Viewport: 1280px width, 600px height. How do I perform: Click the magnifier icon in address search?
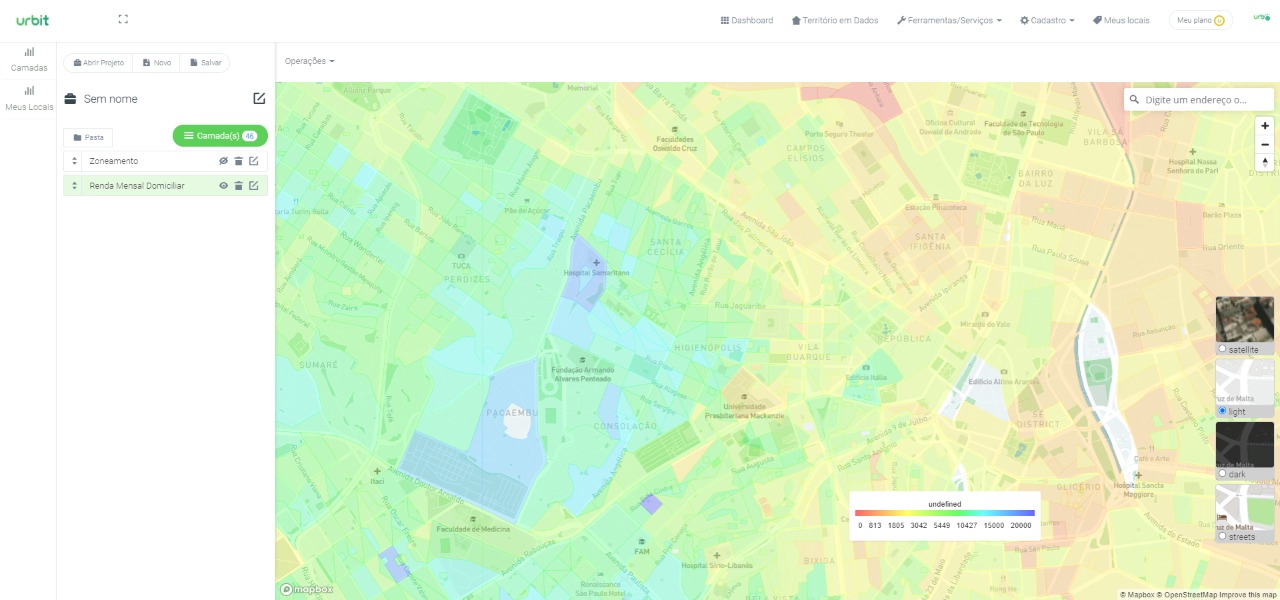pos(1135,100)
